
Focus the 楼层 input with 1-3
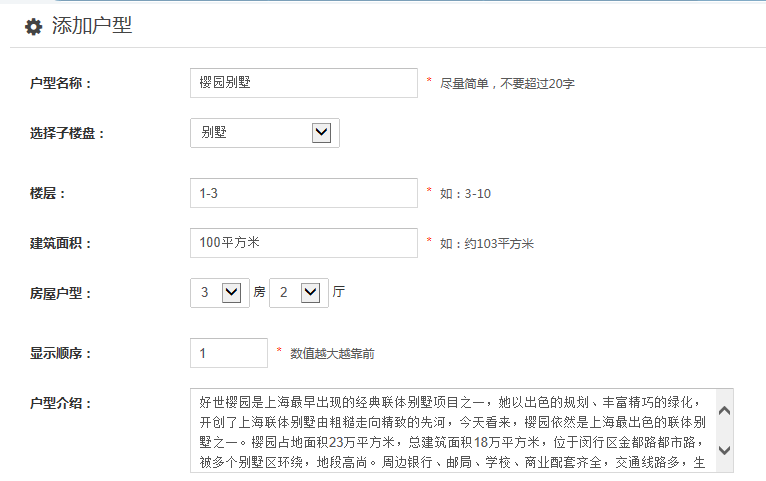303,193
